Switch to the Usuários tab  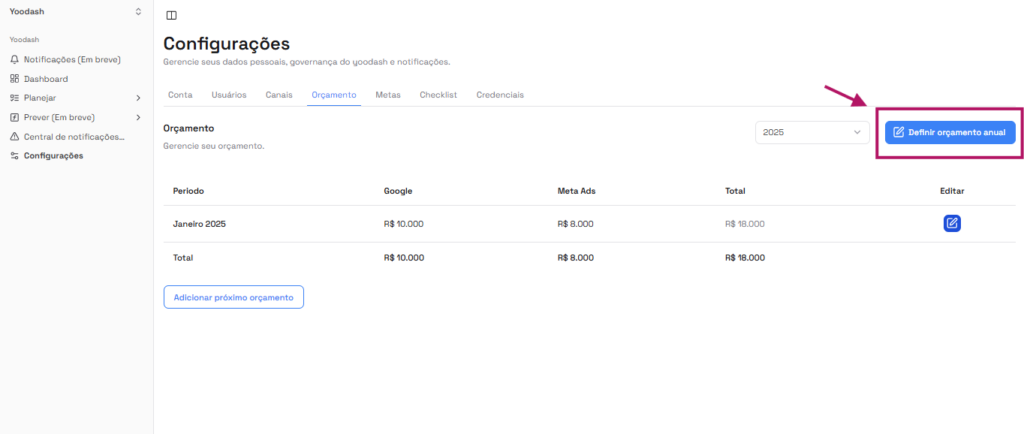point(229,94)
